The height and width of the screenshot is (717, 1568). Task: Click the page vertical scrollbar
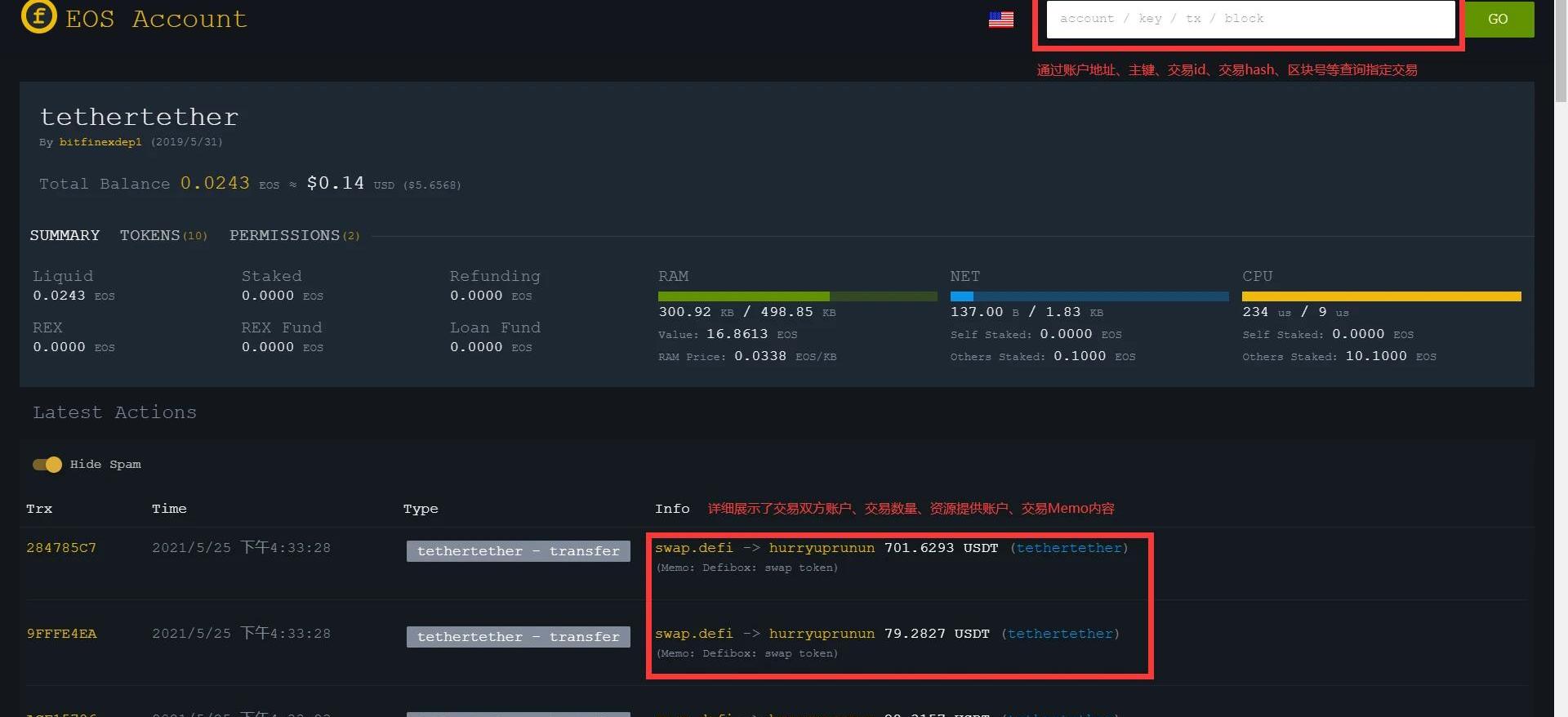tap(1561, 327)
